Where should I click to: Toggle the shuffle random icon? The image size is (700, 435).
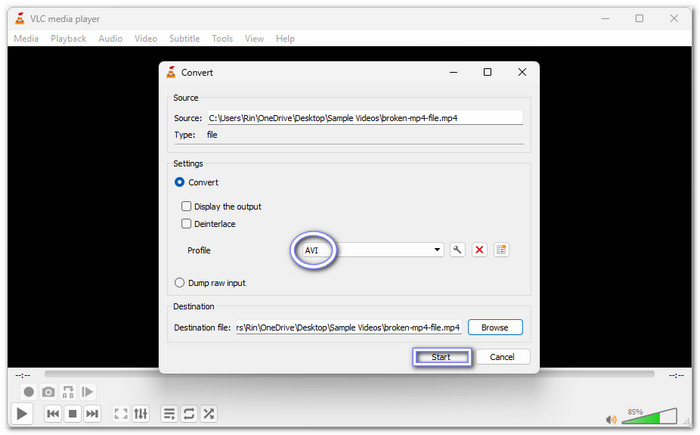point(208,414)
